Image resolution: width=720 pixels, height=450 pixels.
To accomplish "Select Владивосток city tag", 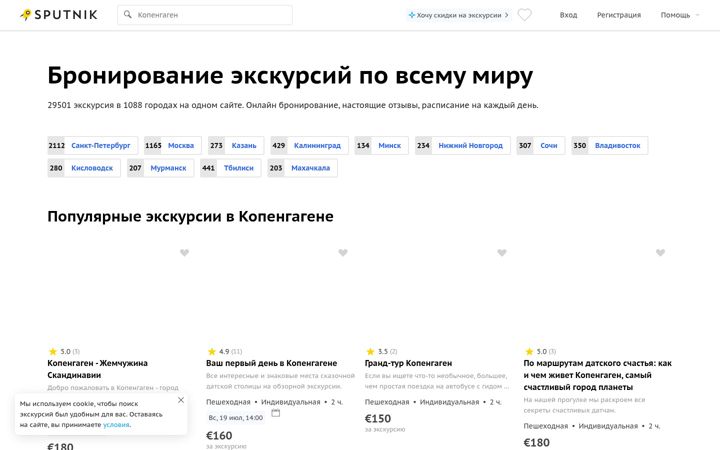I will 610,145.
